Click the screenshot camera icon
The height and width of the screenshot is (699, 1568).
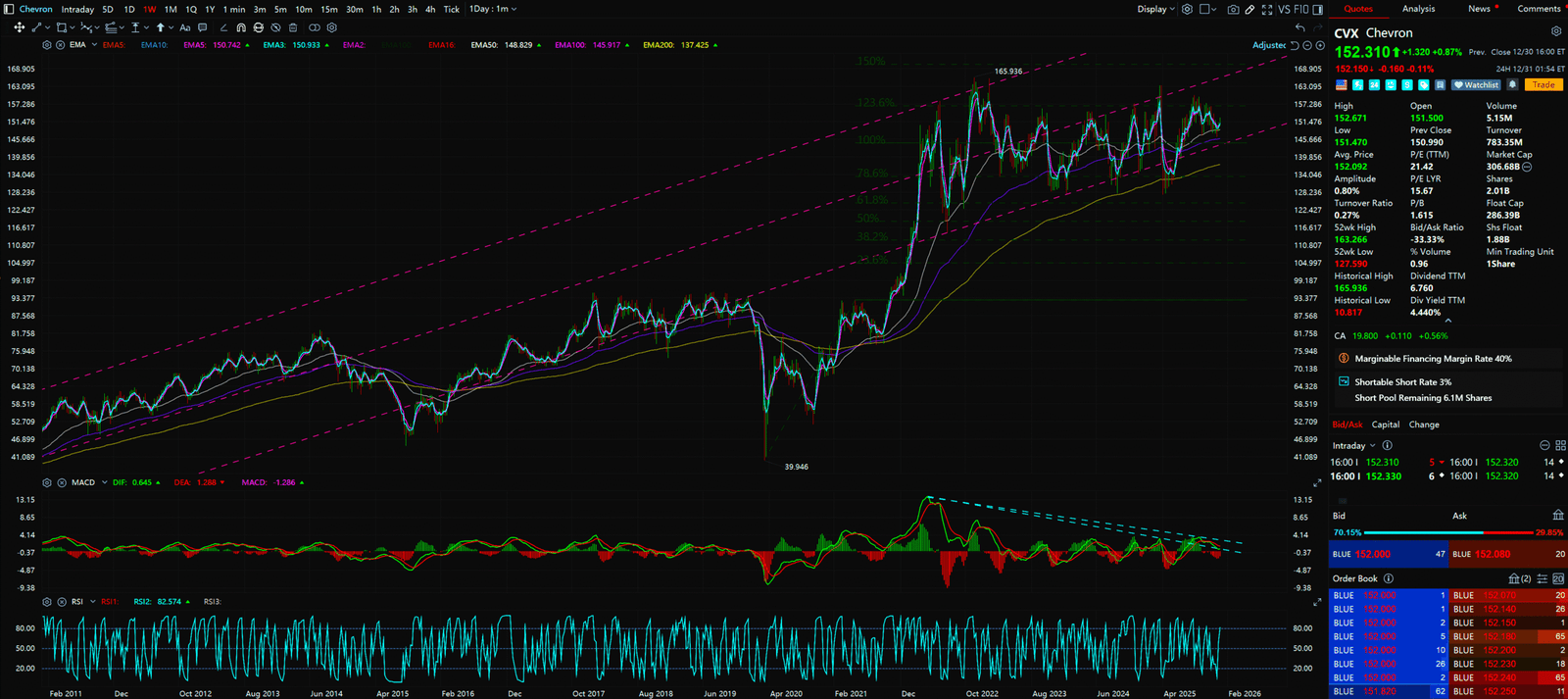1233,10
